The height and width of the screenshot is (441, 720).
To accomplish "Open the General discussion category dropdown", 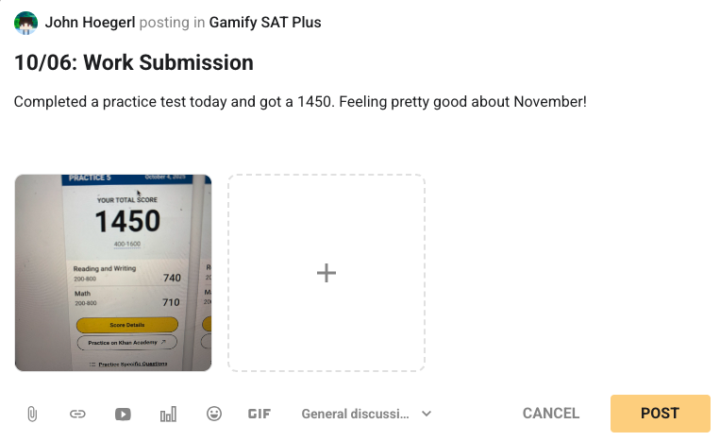I will click(x=356, y=413).
